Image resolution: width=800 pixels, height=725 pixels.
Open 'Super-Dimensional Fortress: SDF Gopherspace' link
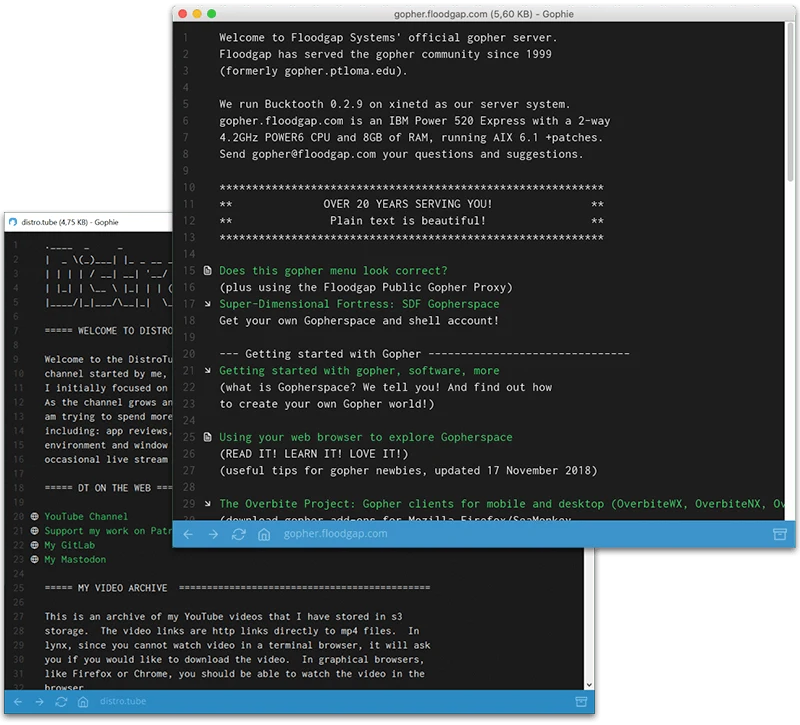pyautogui.click(x=359, y=304)
